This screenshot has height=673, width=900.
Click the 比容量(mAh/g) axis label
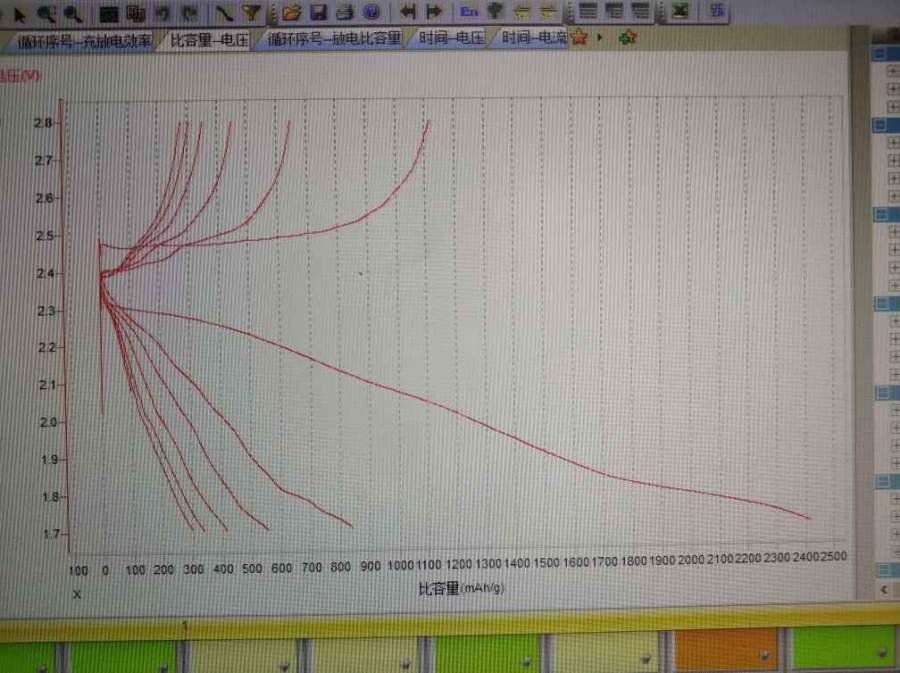(x=461, y=588)
